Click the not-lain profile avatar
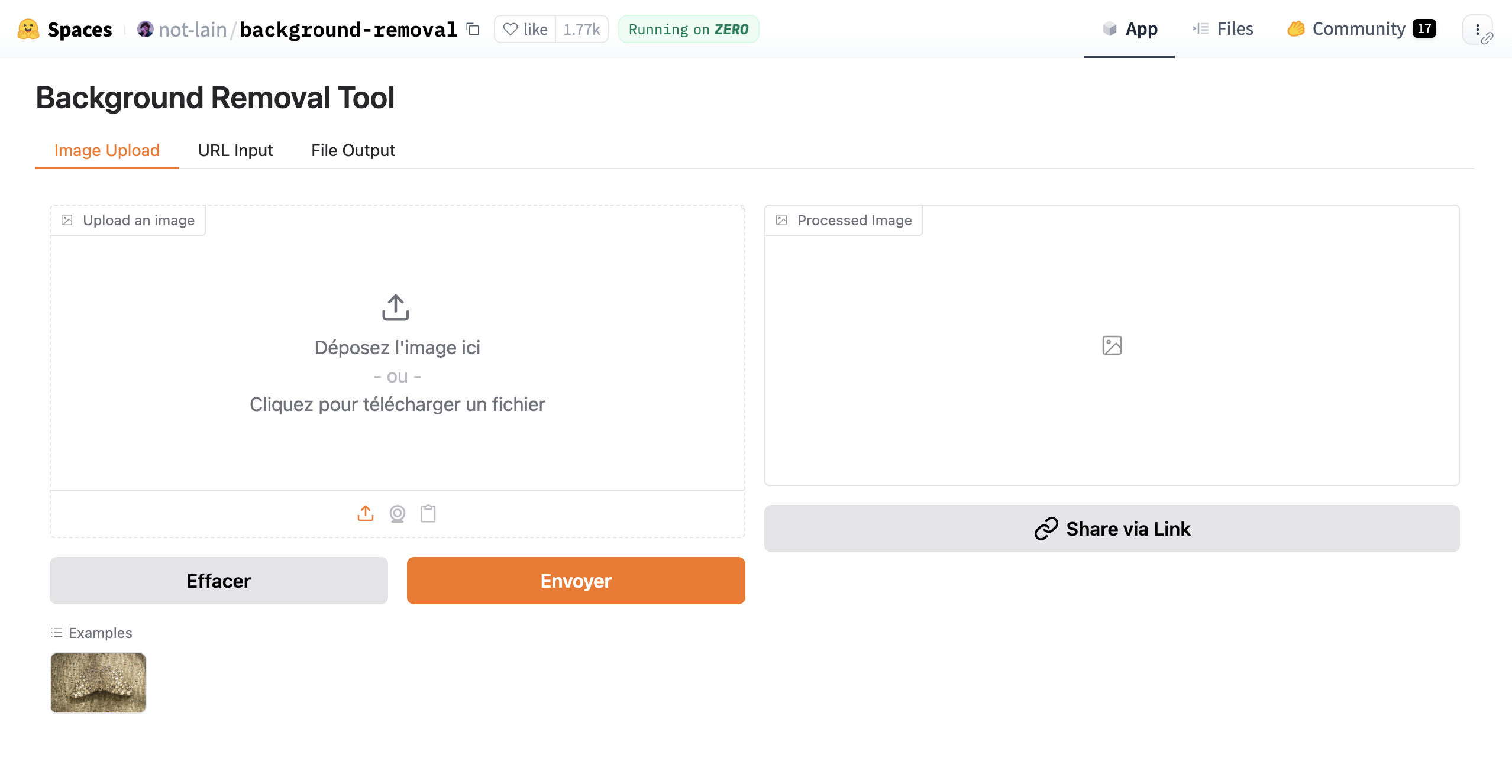This screenshot has width=1512, height=784. point(145,29)
